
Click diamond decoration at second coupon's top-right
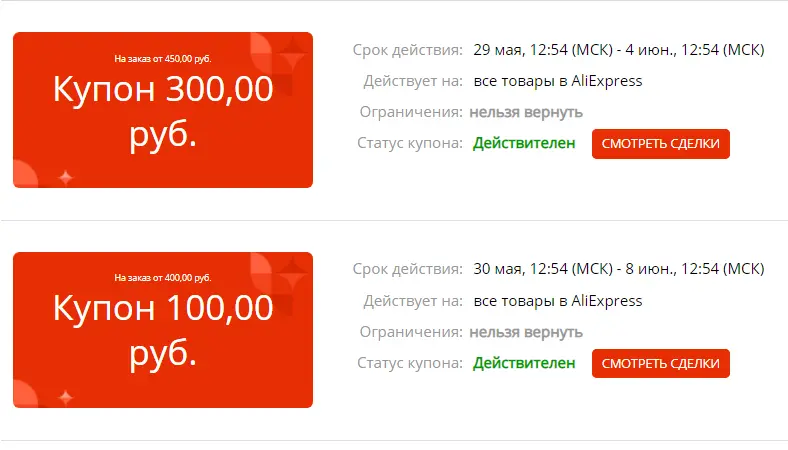(292, 273)
